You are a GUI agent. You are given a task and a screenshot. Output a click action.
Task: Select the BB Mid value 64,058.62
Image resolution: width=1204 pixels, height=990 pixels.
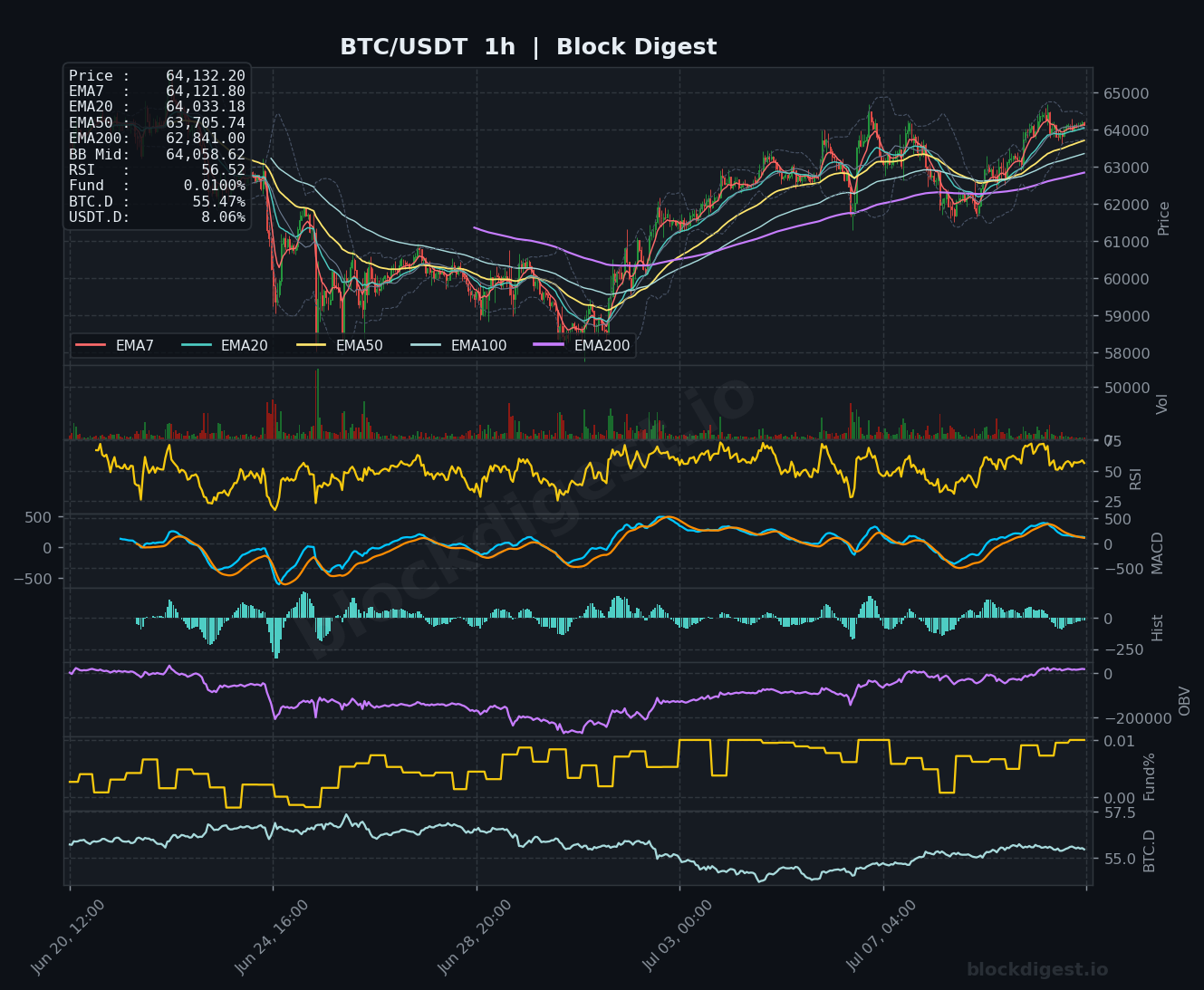(206, 155)
